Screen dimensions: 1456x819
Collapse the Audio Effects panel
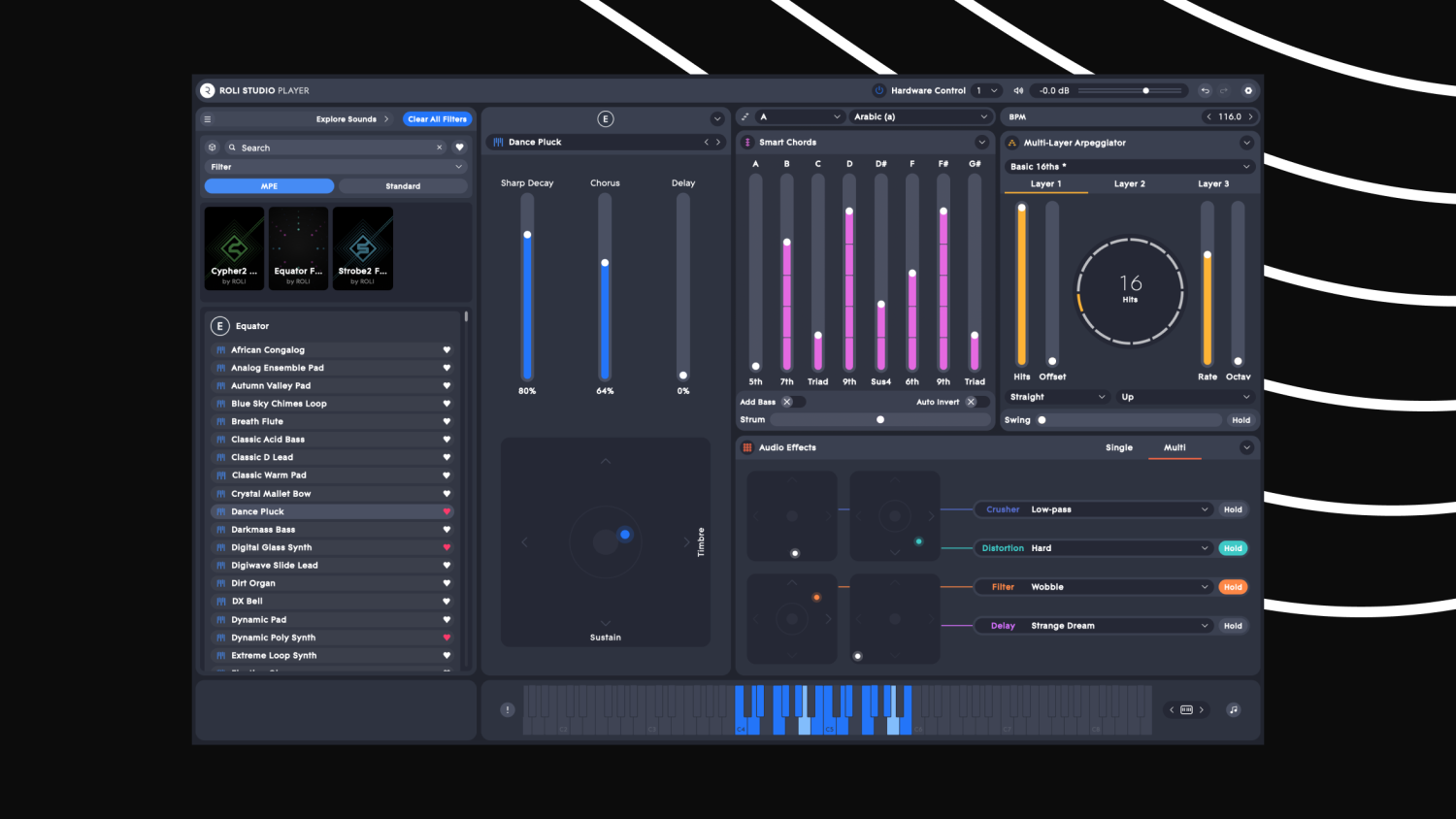[x=1246, y=447]
